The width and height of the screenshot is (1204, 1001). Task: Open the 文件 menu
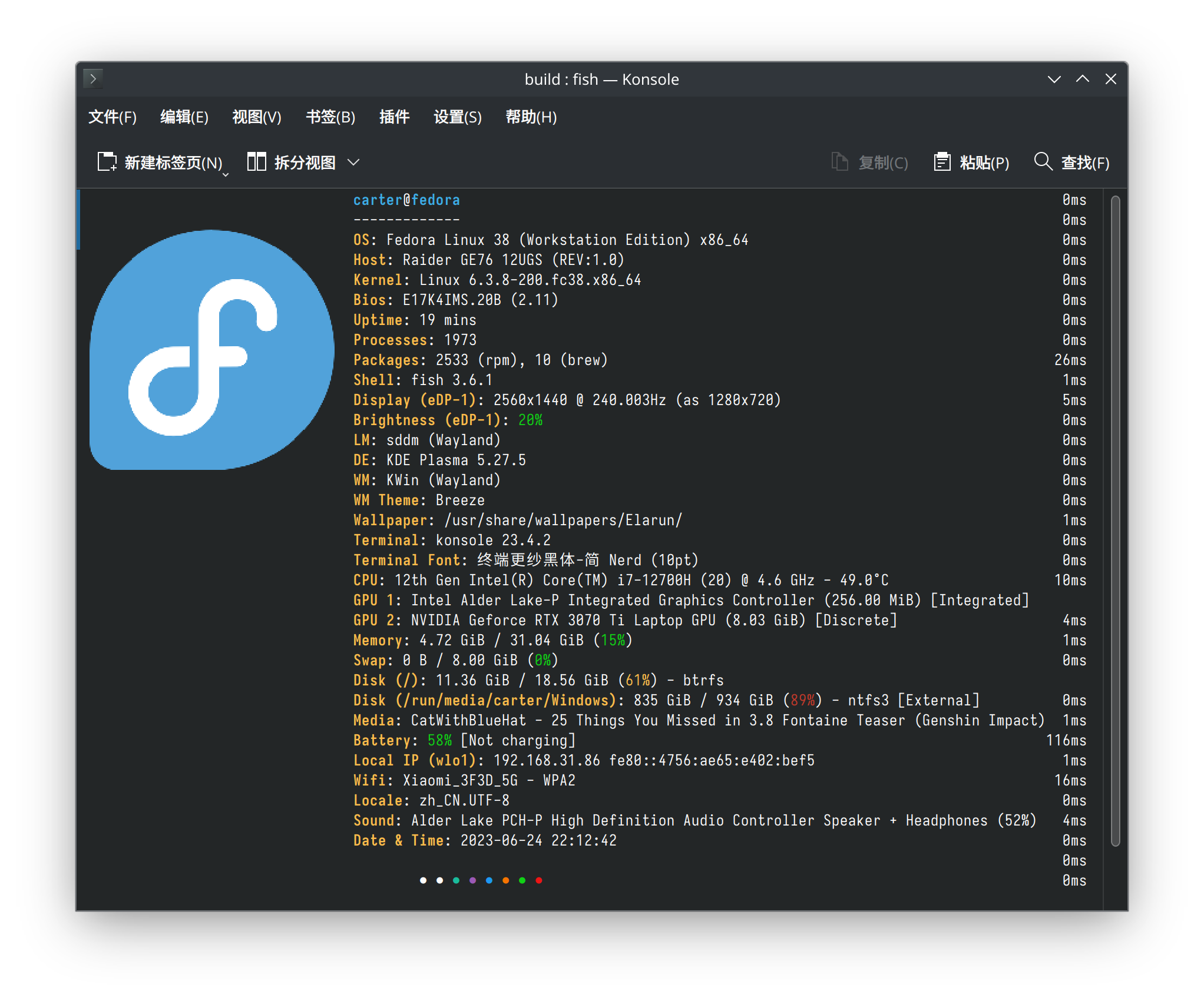[113, 117]
